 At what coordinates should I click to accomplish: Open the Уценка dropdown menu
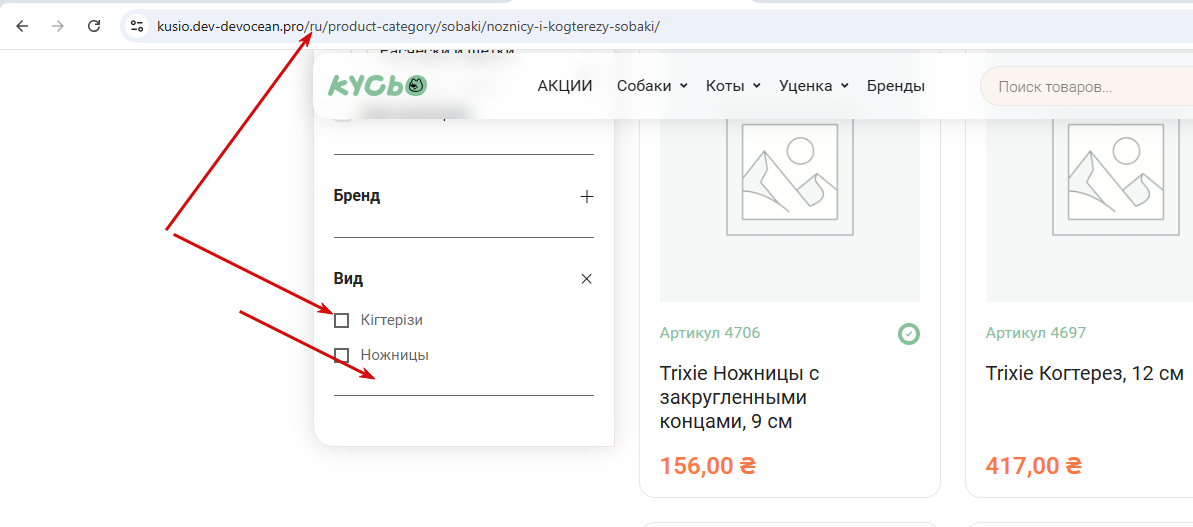(813, 86)
